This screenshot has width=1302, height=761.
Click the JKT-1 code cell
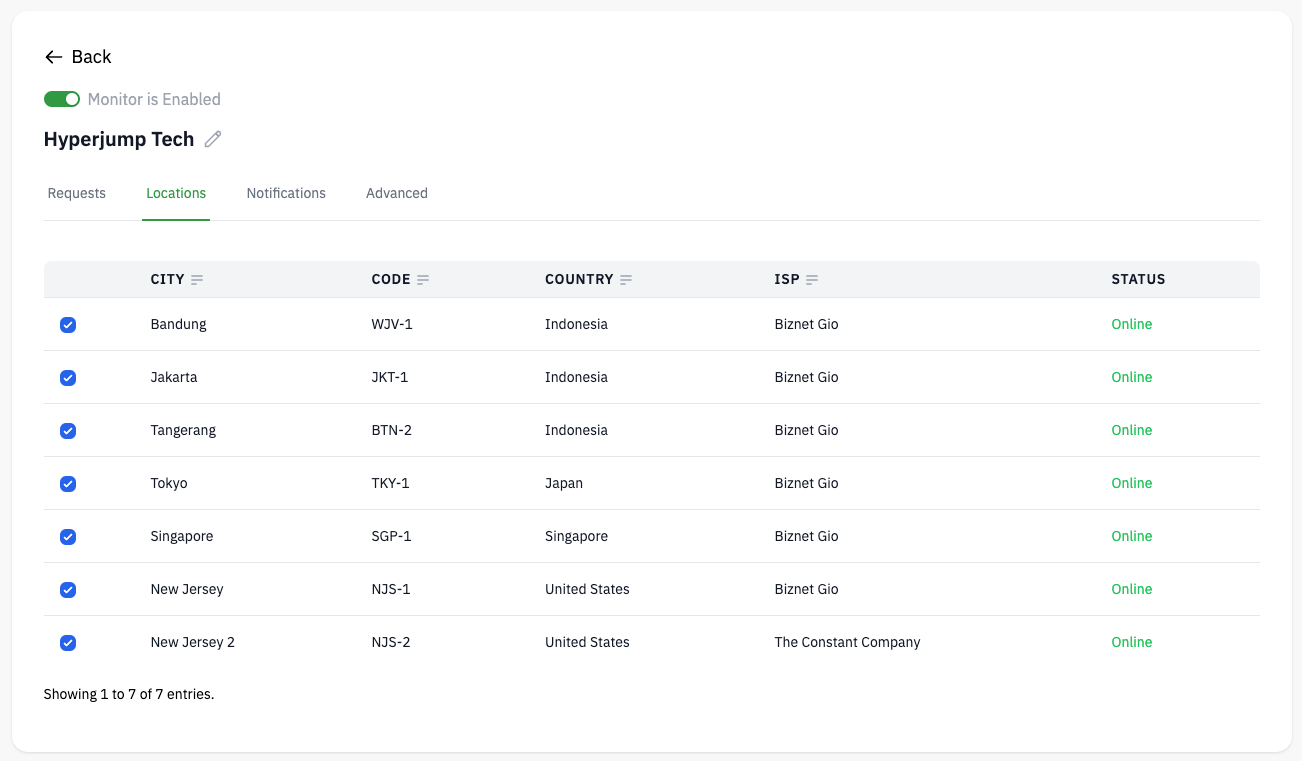coord(390,377)
